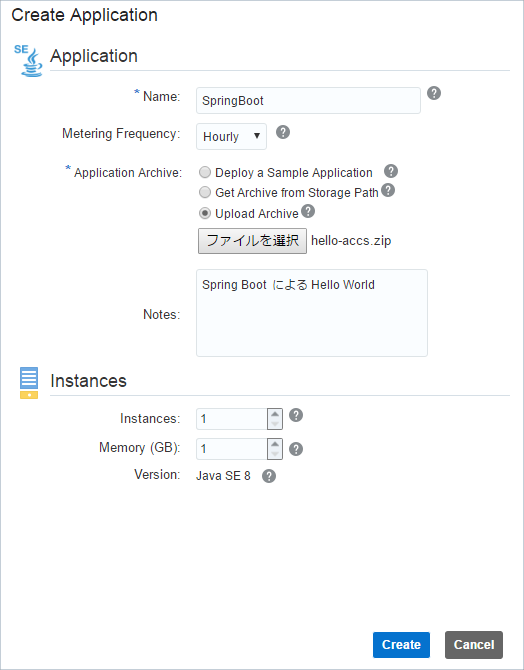Click the ファイルを選択 file chooser button
524x670 pixels.
[252, 241]
